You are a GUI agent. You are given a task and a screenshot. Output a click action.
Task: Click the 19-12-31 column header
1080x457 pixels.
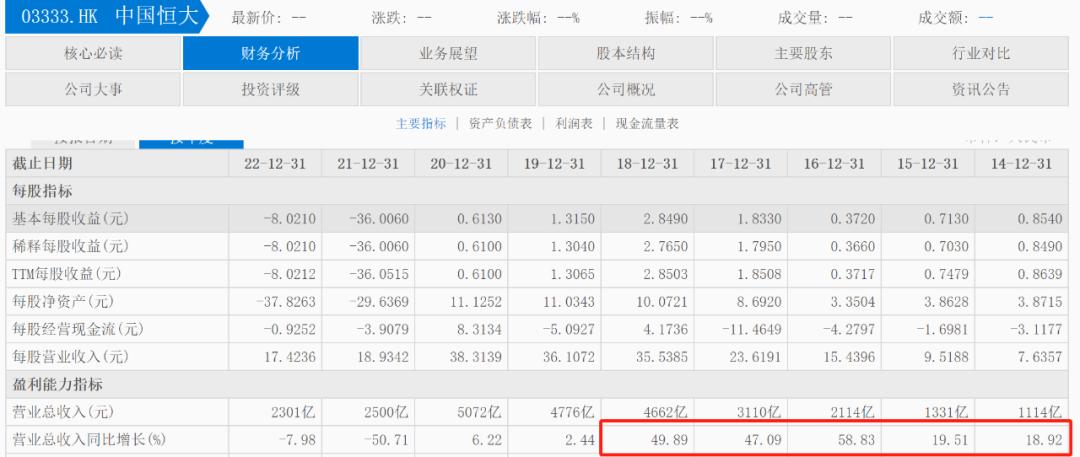(554, 164)
